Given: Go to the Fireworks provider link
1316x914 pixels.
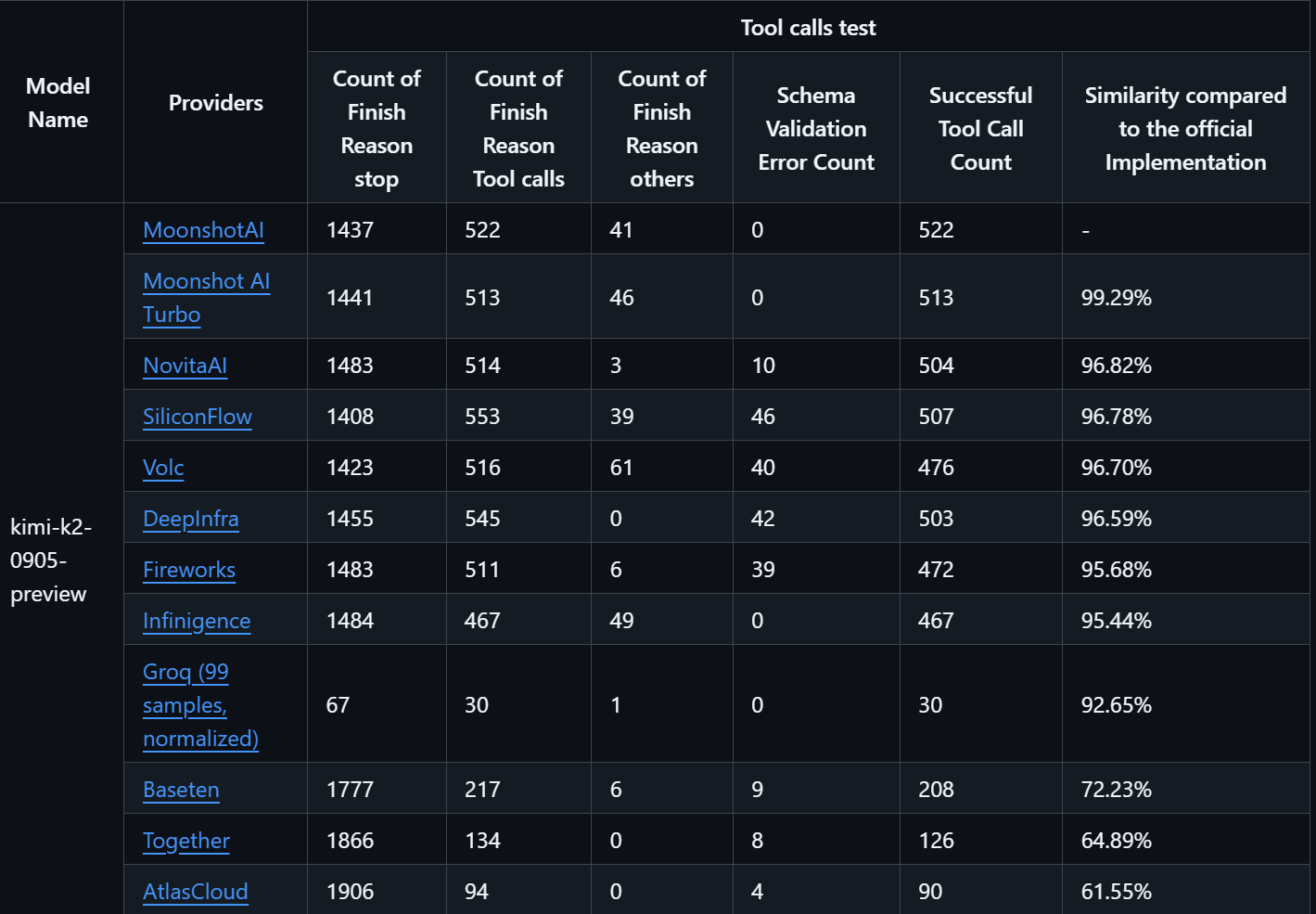Looking at the screenshot, I should [188, 570].
